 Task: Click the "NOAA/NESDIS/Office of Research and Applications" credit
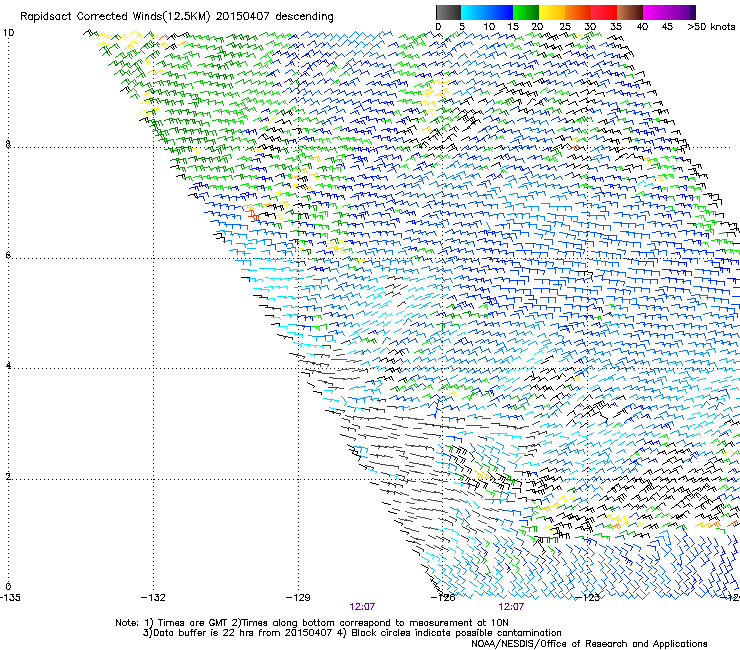589,644
